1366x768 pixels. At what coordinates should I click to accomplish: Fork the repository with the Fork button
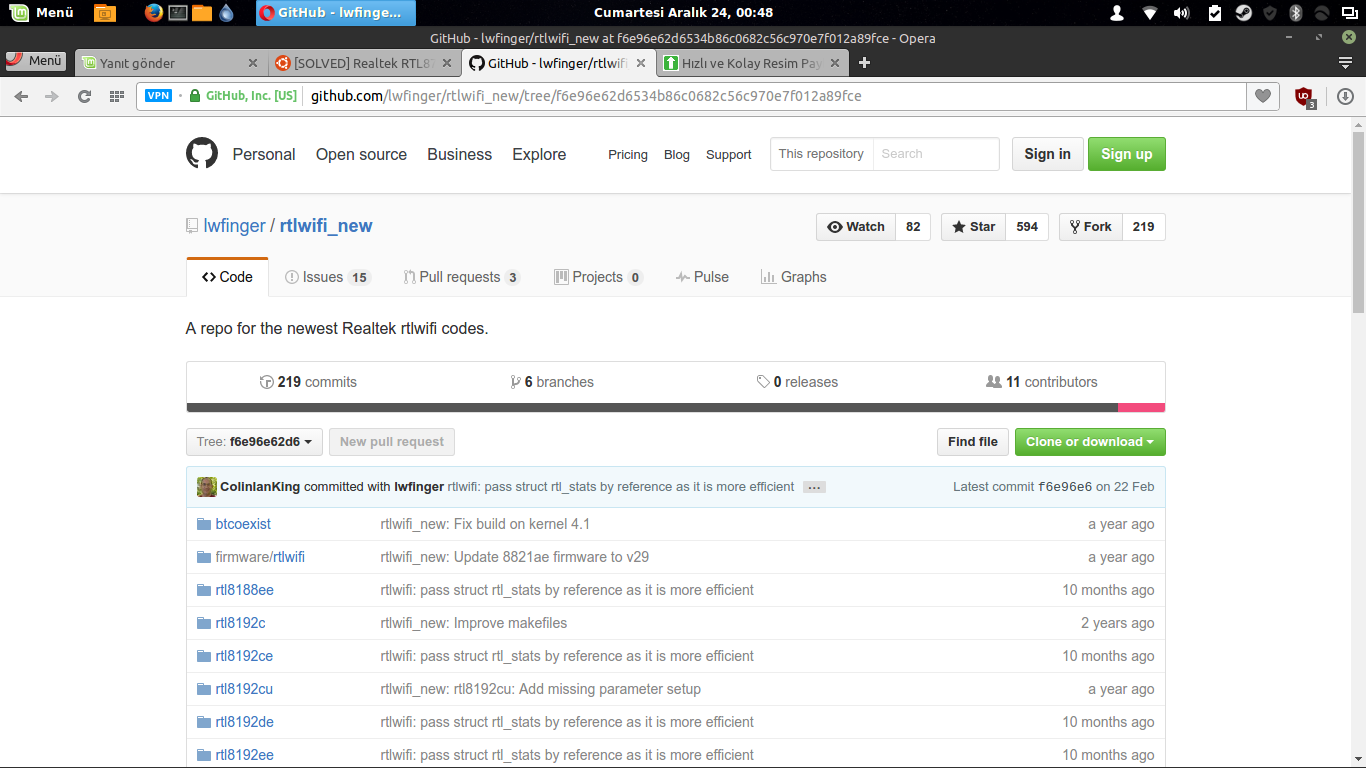(x=1091, y=227)
